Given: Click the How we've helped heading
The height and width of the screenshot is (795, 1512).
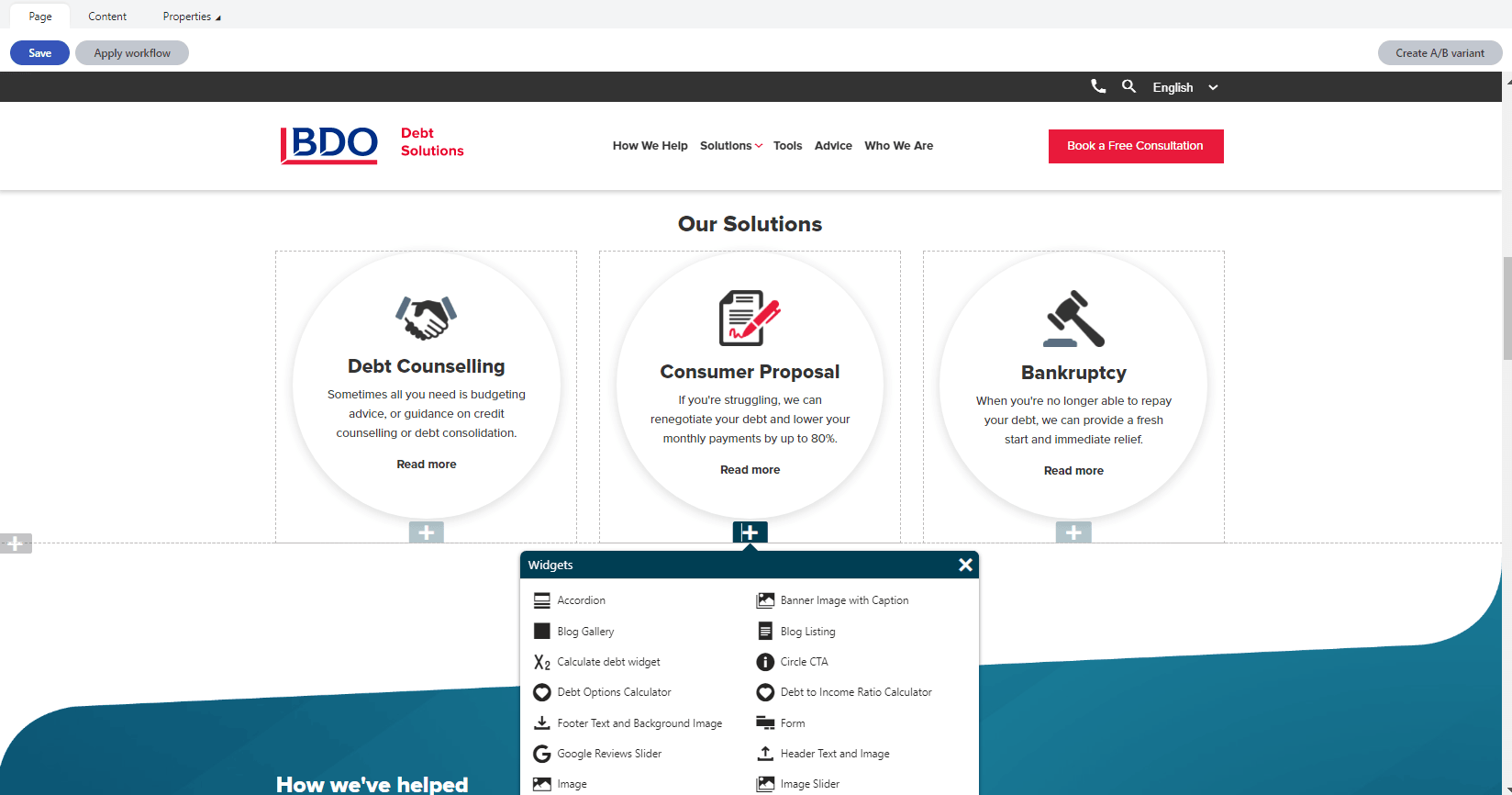Looking at the screenshot, I should point(372,784).
